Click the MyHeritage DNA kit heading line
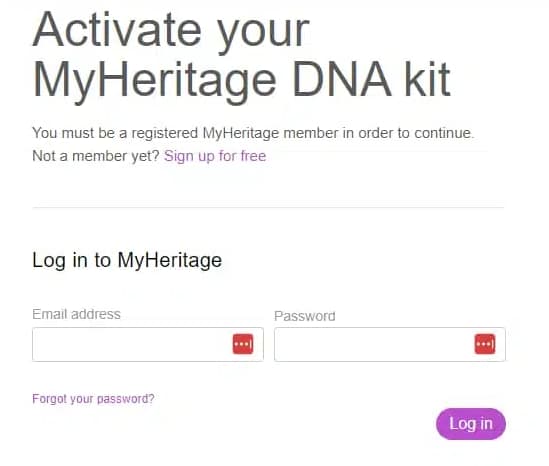Screen dimensions: 549x466 [242, 81]
